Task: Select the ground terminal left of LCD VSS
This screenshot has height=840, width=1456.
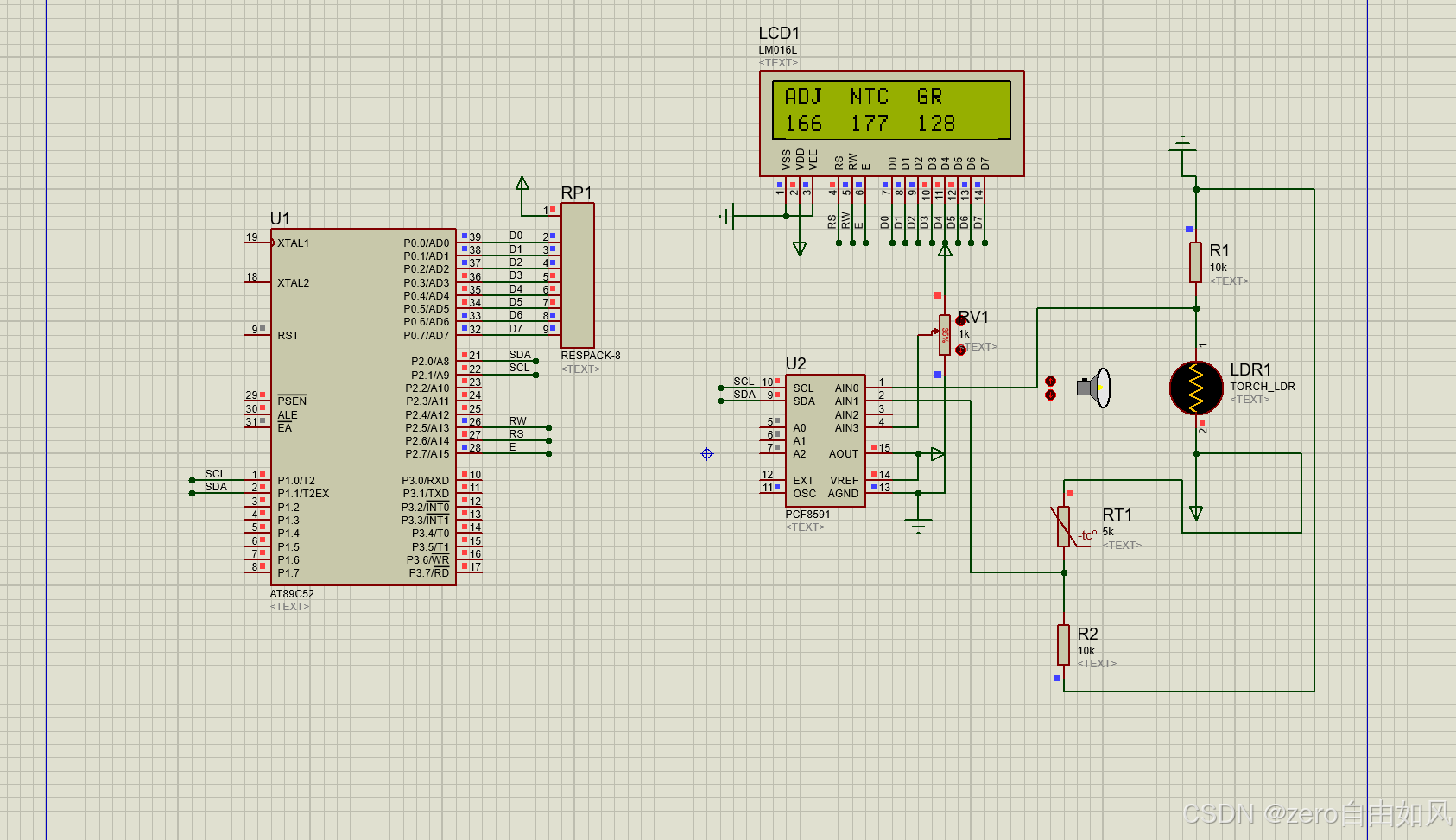Action: (x=727, y=216)
